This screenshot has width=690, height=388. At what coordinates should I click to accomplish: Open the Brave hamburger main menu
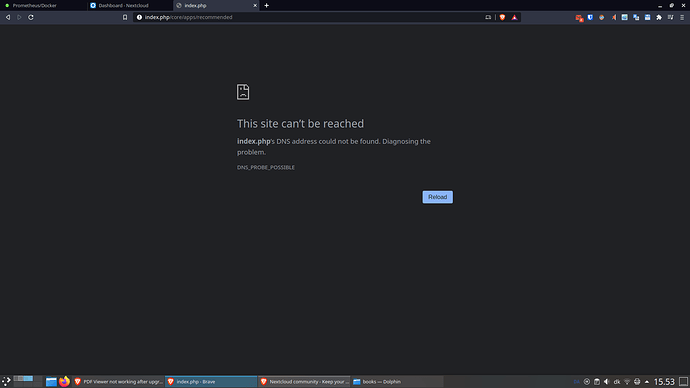(682, 17)
